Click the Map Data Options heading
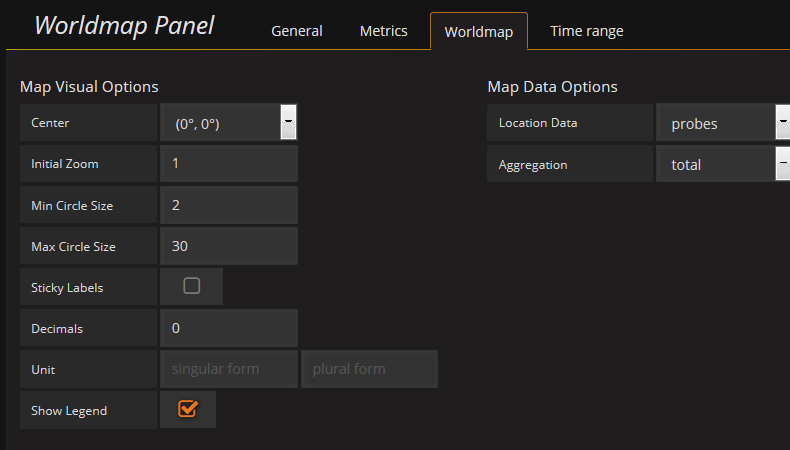790x450 pixels. tap(552, 87)
